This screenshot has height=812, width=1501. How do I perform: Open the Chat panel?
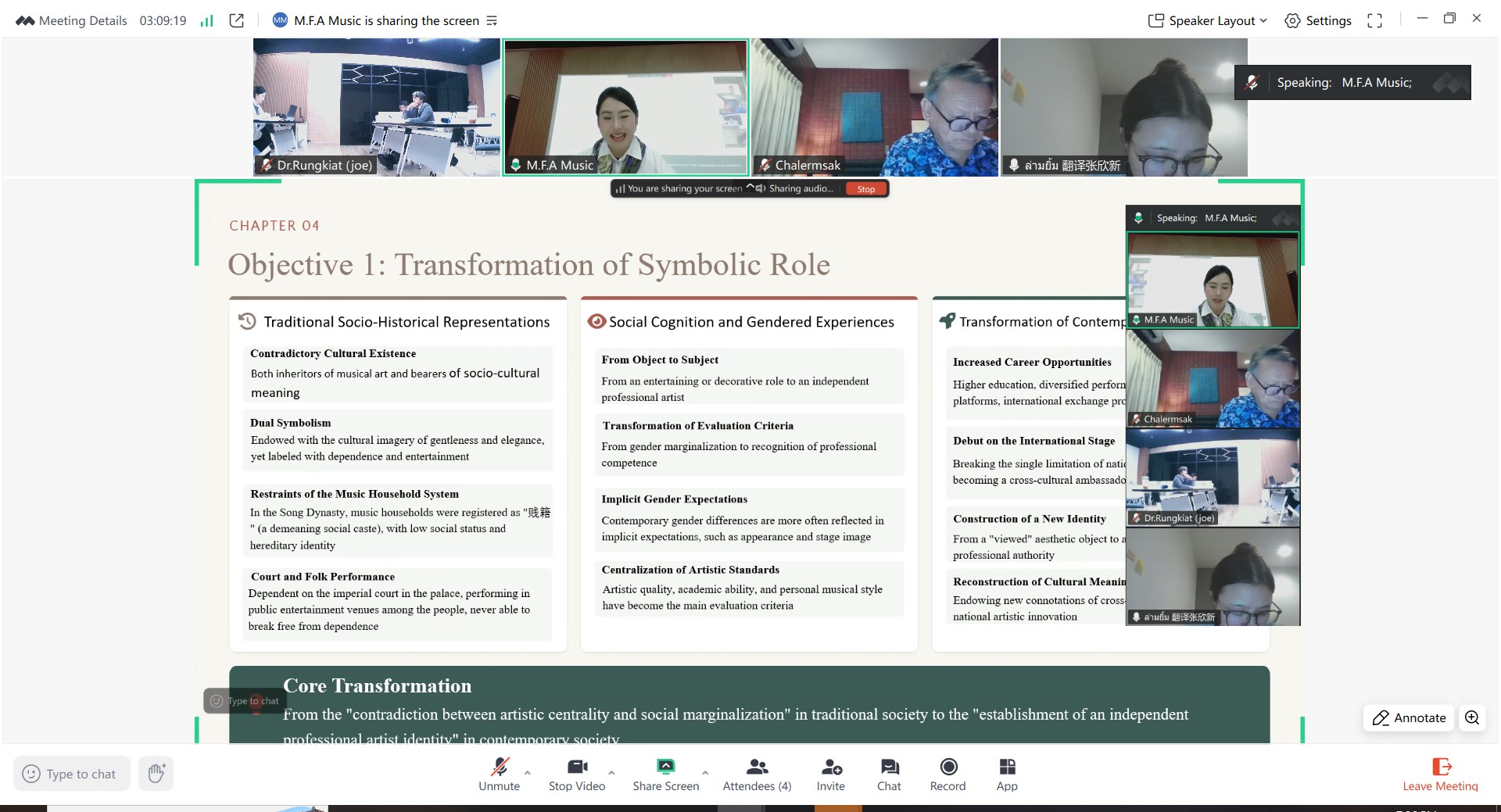[x=889, y=774]
